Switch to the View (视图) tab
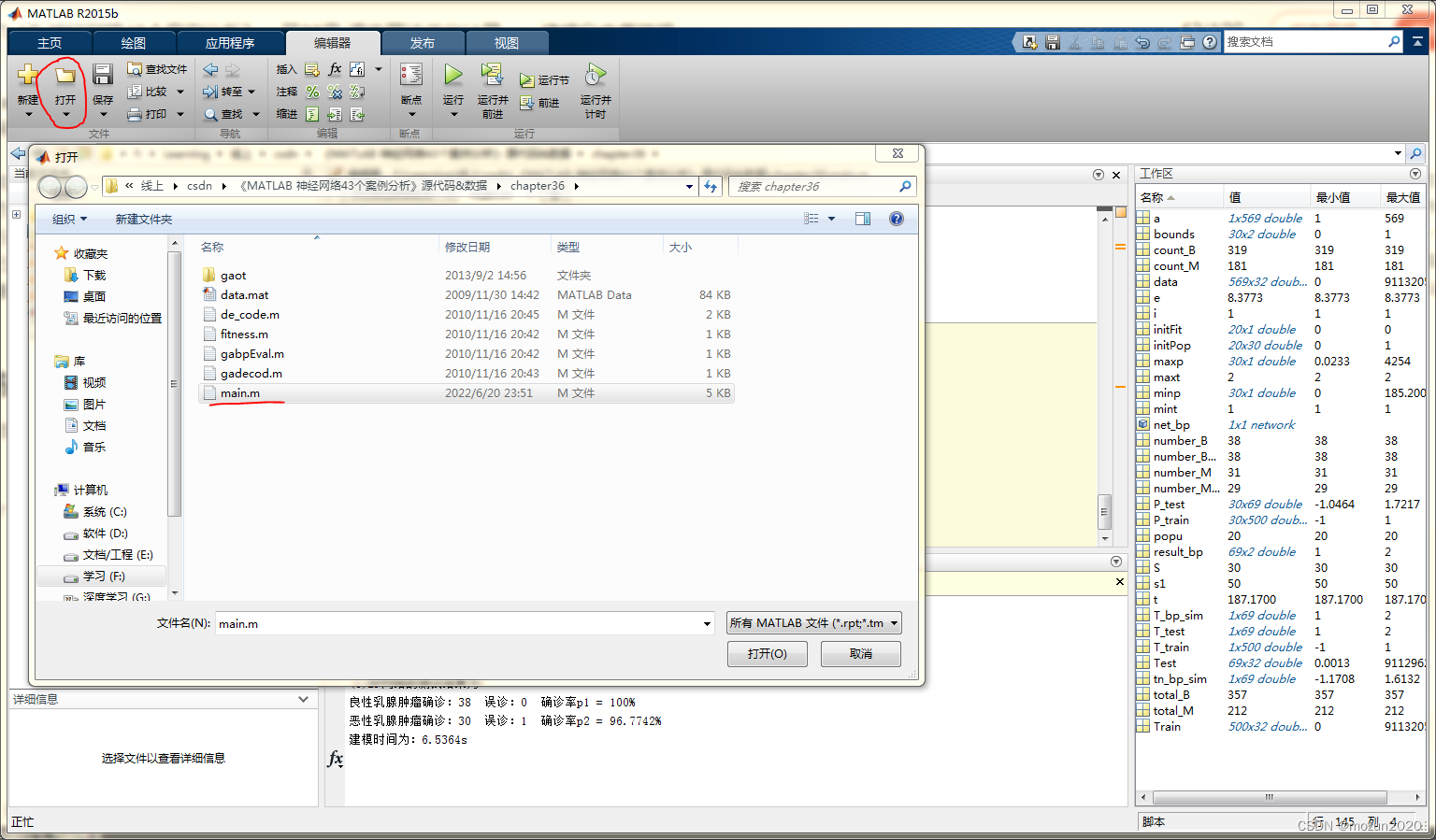1436x840 pixels. [507, 43]
